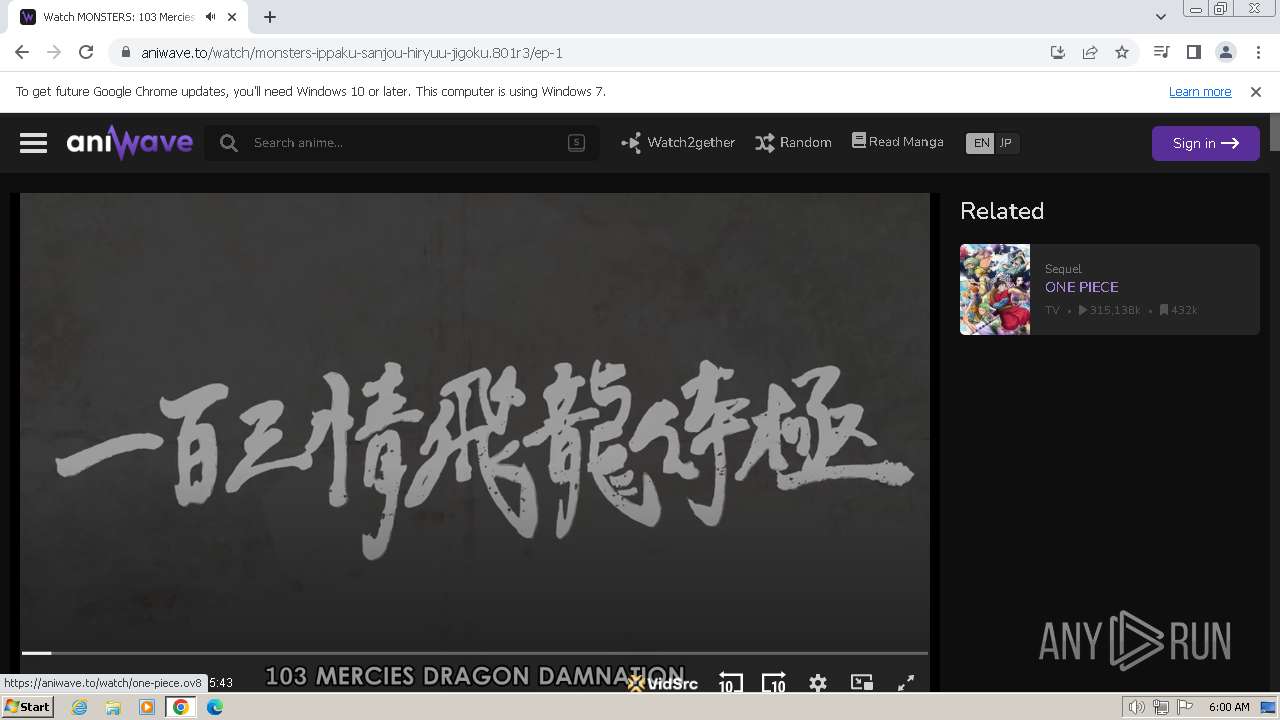Close the Watch MONSTERS tab
Image resolution: width=1280 pixels, height=720 pixels.
[232, 17]
